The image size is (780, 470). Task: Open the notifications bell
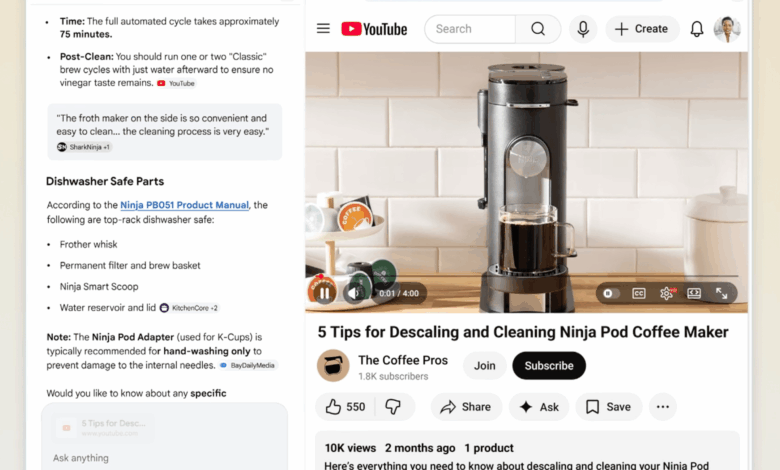tap(697, 29)
